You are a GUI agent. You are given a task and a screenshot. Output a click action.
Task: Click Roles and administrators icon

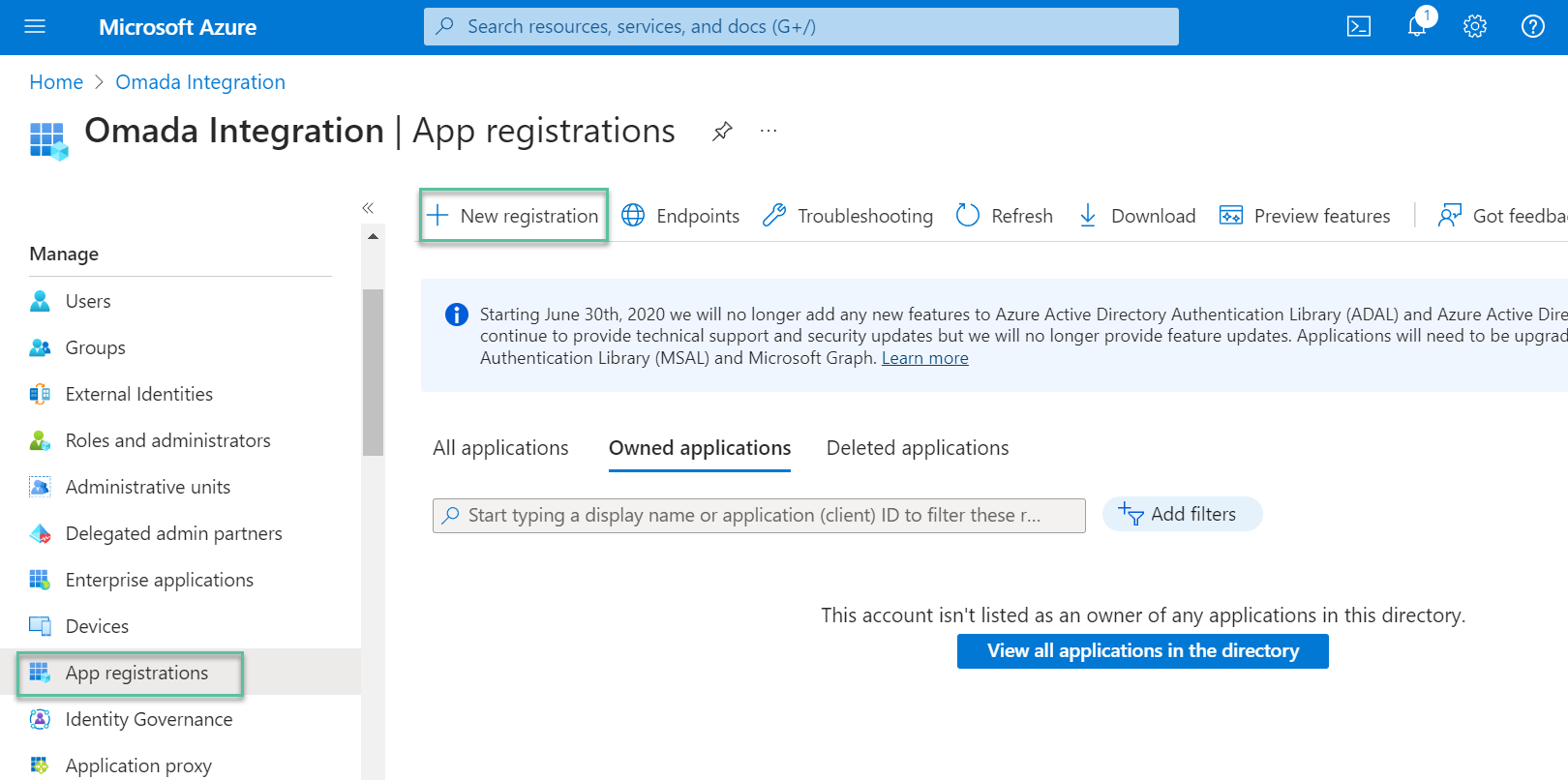[40, 440]
